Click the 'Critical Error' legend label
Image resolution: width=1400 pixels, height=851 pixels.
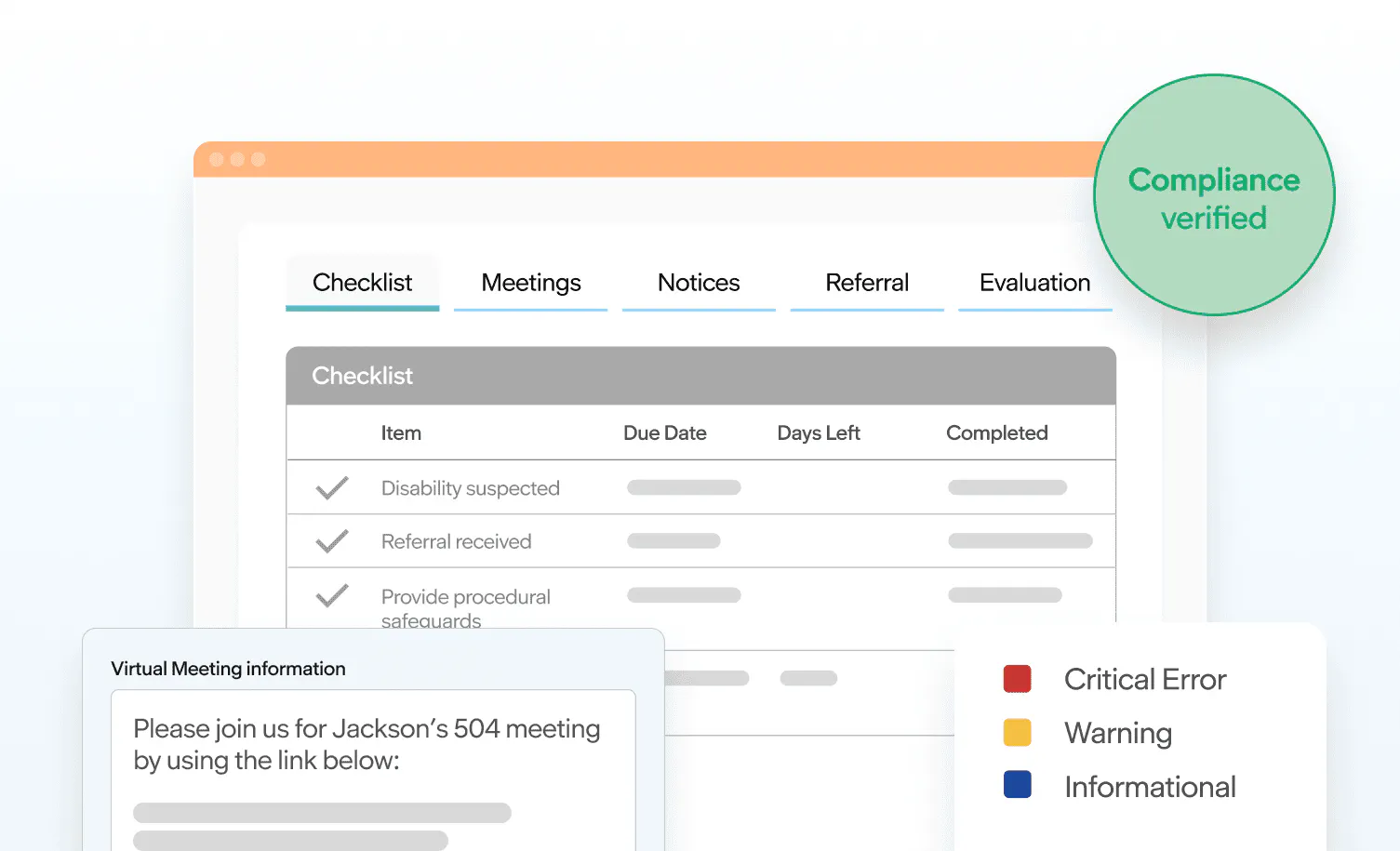1145,680
